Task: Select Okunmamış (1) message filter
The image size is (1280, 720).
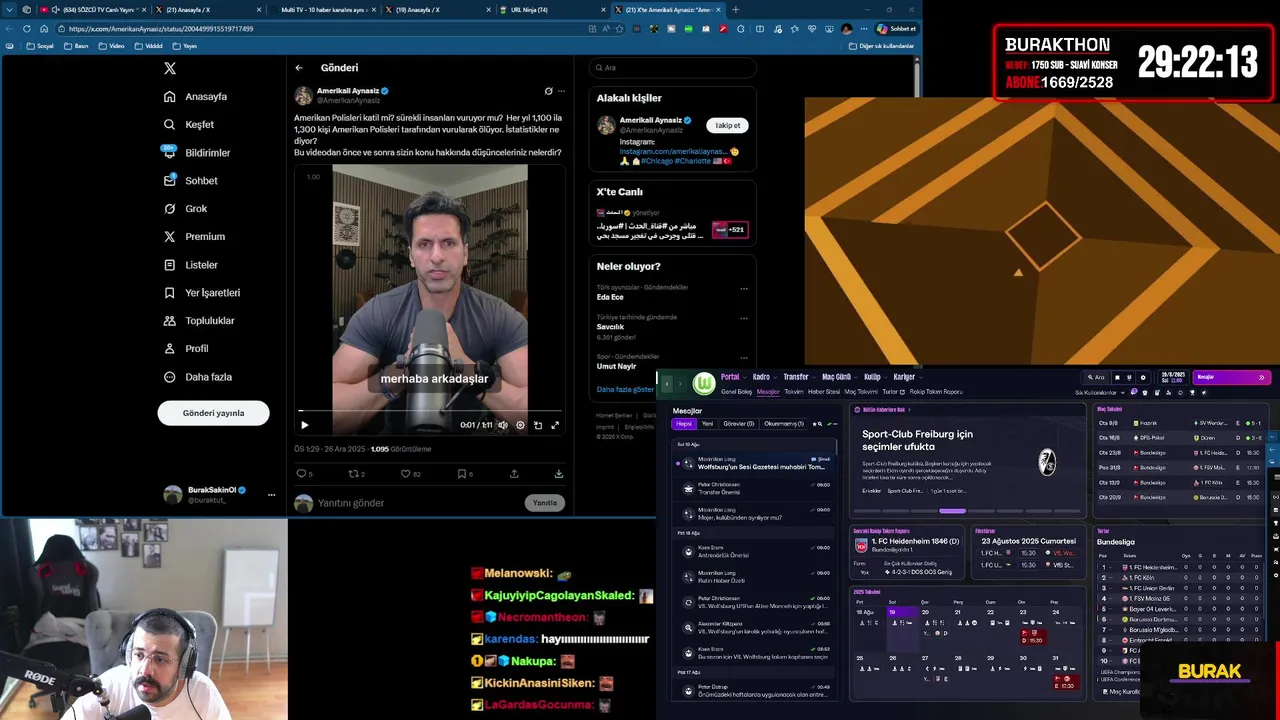Action: click(783, 424)
